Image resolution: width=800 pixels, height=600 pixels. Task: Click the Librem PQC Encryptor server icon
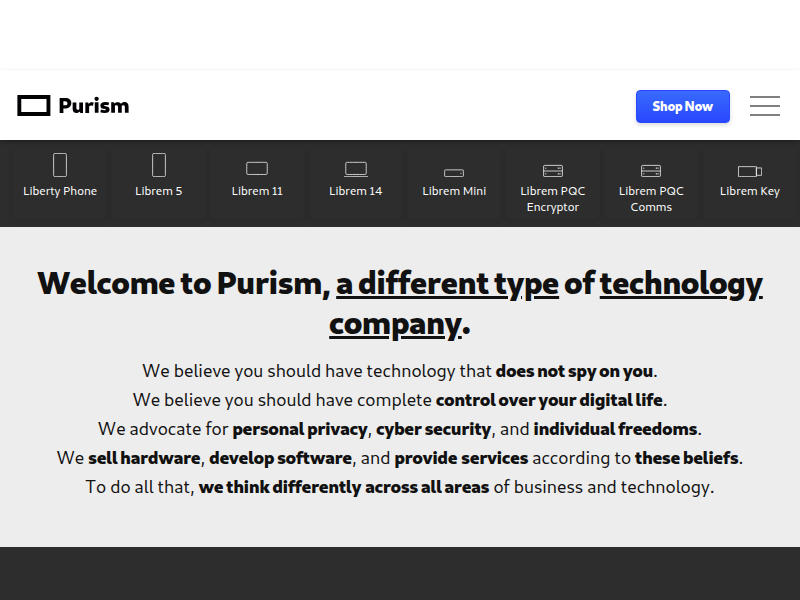pos(553,170)
